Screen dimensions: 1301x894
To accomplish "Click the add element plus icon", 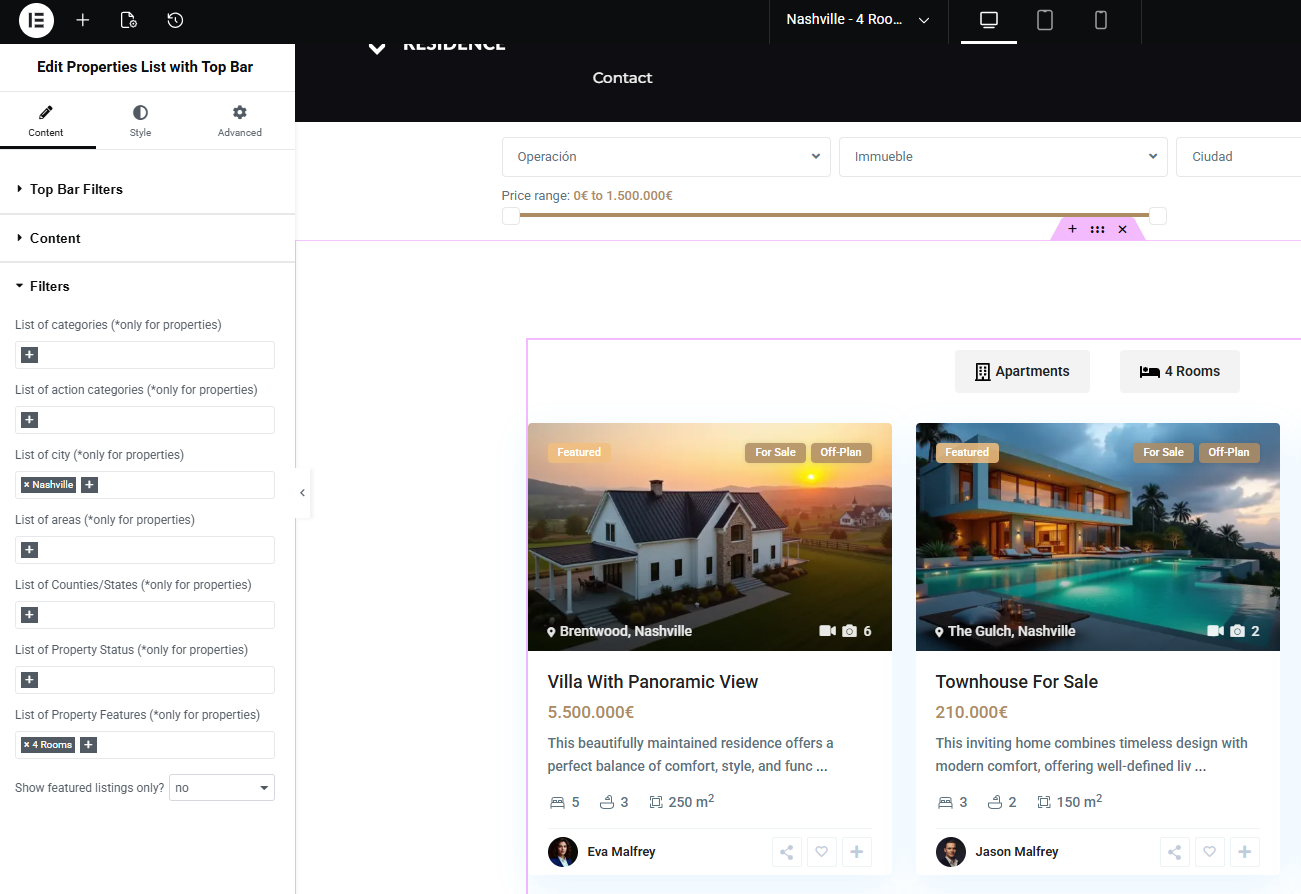I will (x=83, y=20).
